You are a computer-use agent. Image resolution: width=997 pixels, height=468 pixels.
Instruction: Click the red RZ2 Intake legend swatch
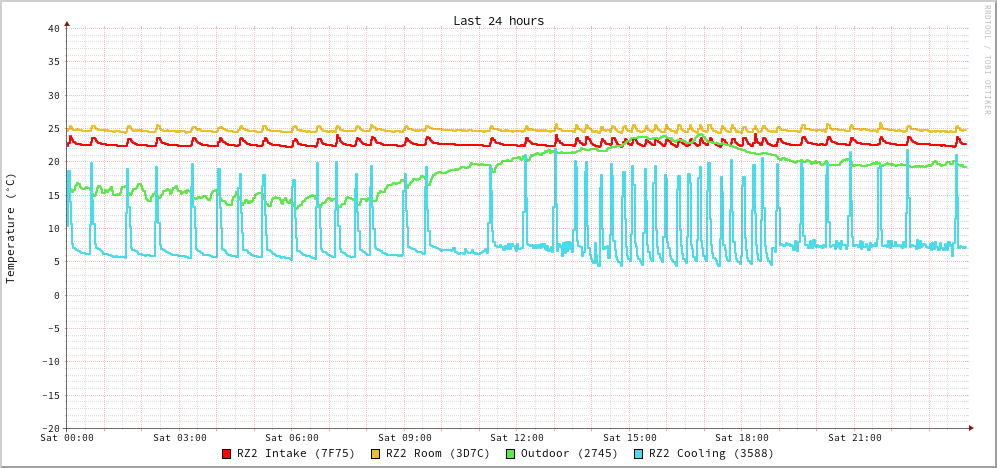click(227, 454)
